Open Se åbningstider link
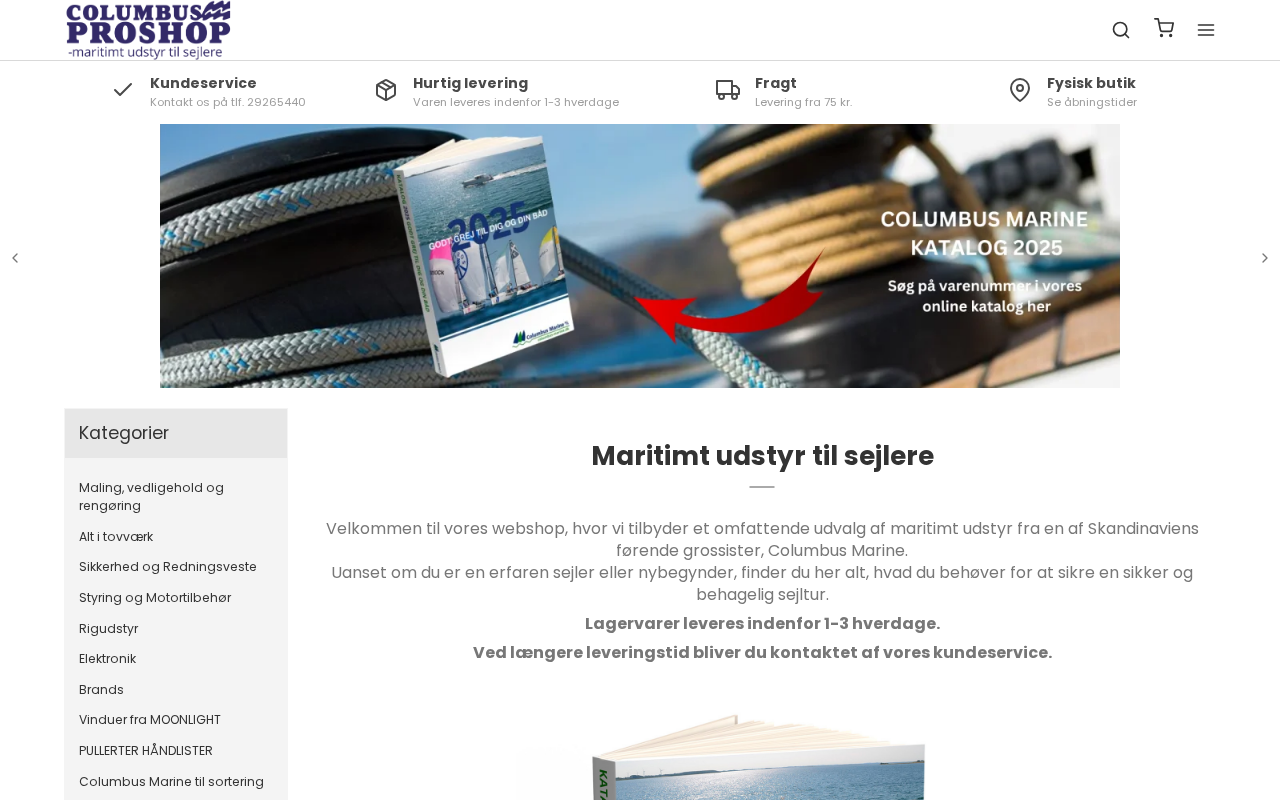The height and width of the screenshot is (800, 1280). point(1092,102)
